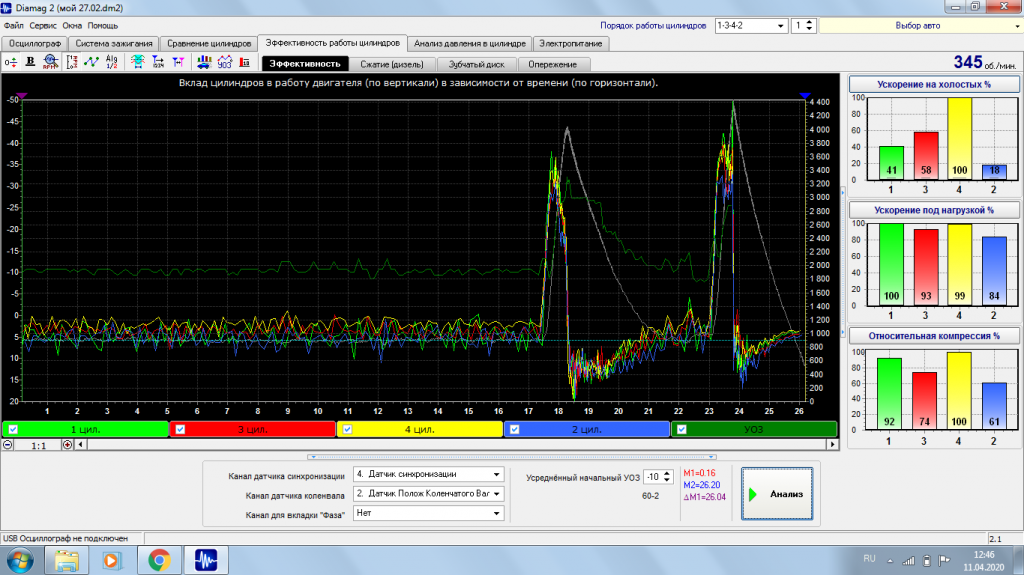The image size is (1024, 575).
Task: Switch to the Осциллограф tab
Action: [x=35, y=44]
